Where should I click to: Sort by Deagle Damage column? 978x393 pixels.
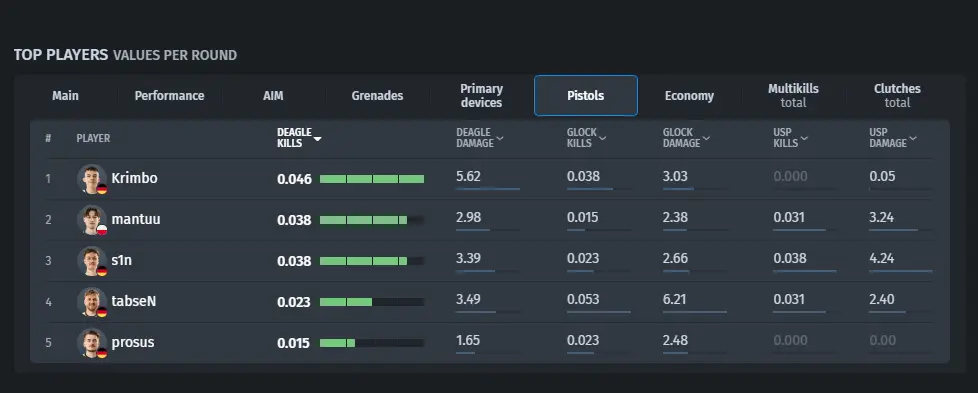480,138
